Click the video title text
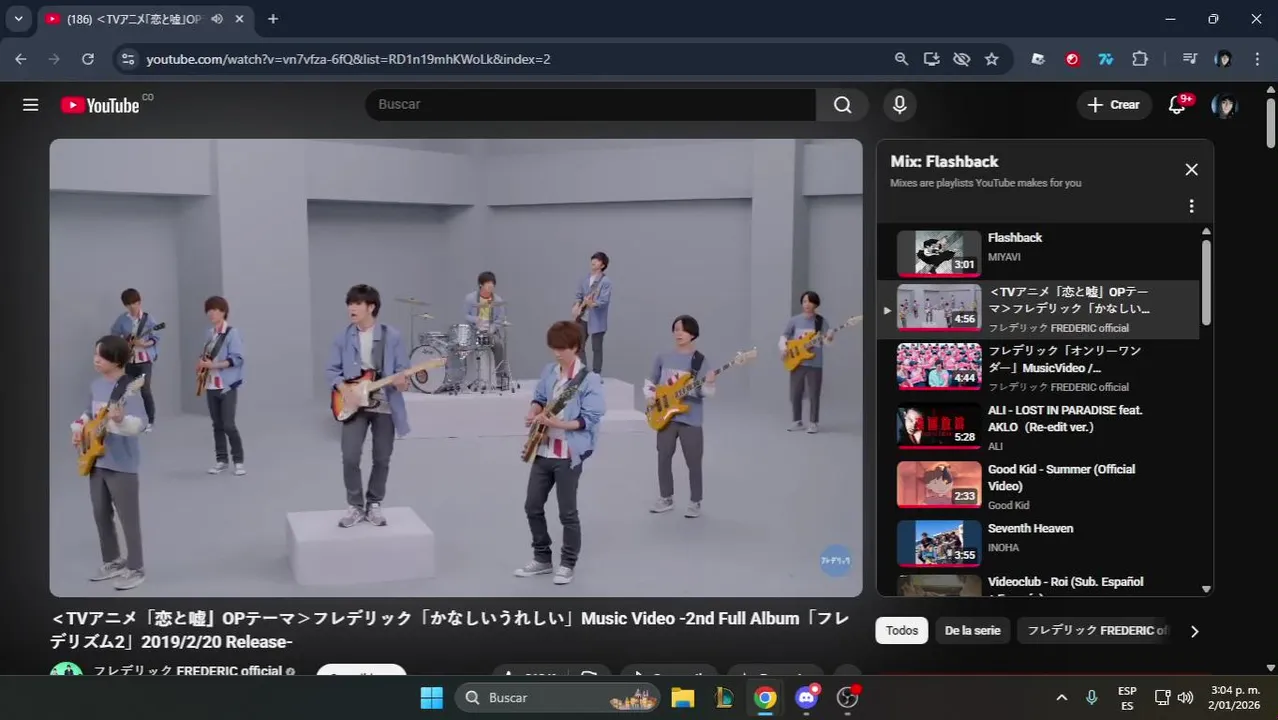1278x720 pixels. coord(450,630)
